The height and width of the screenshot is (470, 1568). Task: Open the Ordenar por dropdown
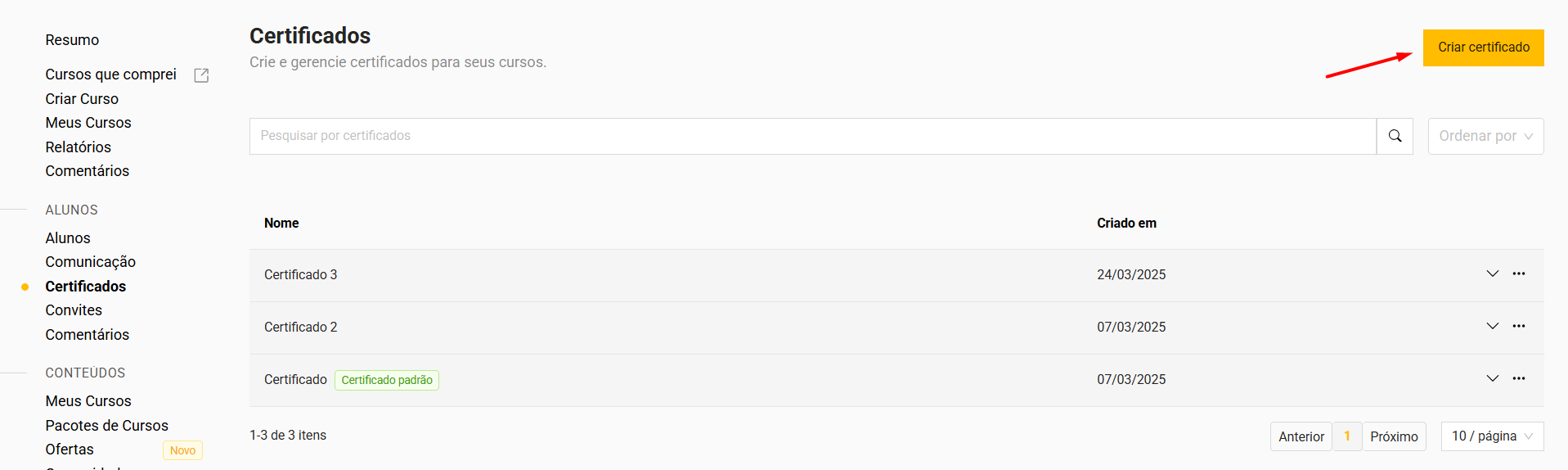pos(1485,136)
